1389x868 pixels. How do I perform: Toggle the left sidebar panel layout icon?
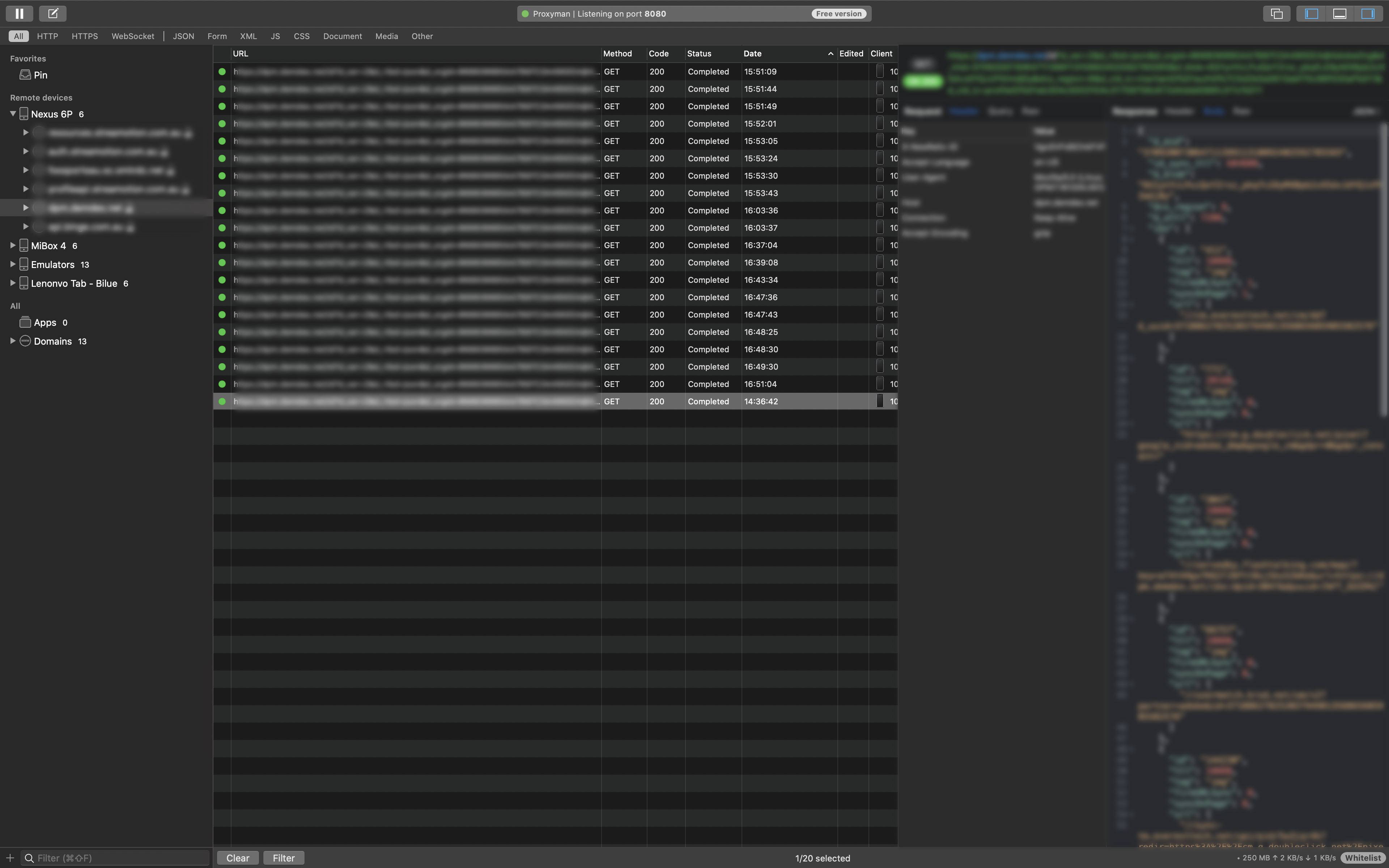1311,14
